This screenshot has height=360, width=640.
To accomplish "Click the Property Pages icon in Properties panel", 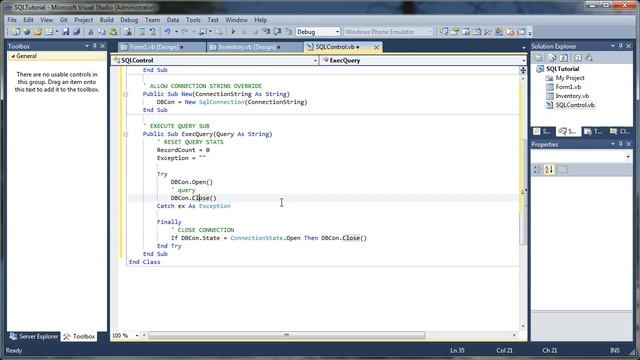I will 563,169.
